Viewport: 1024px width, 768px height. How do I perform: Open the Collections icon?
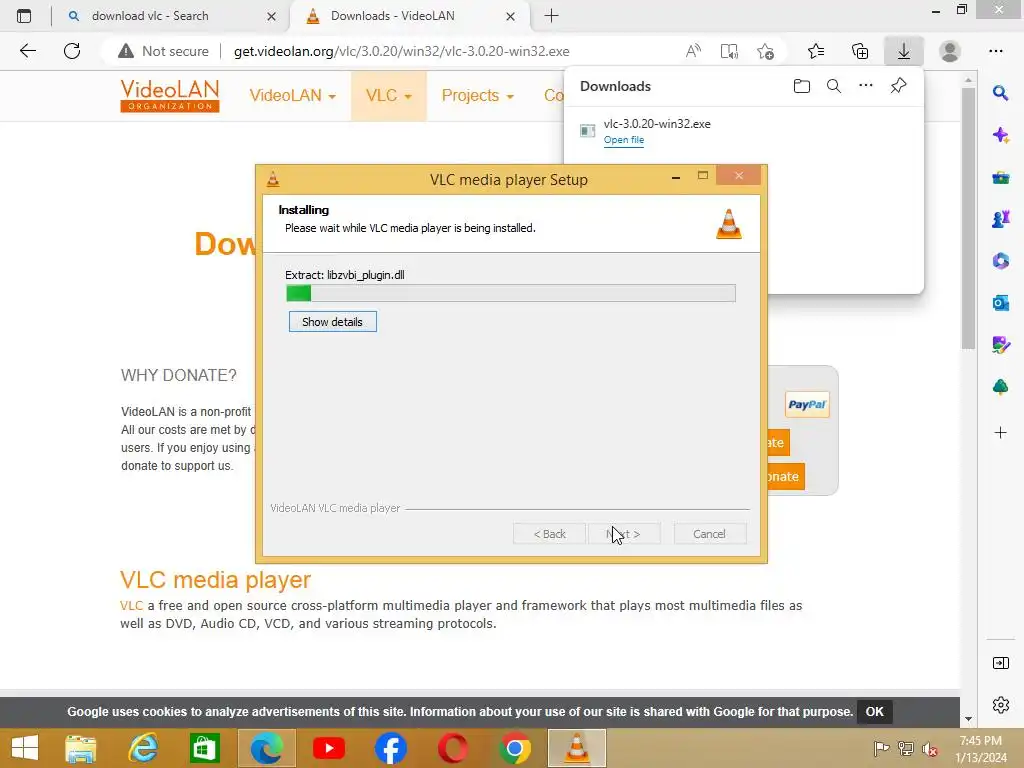click(x=860, y=51)
